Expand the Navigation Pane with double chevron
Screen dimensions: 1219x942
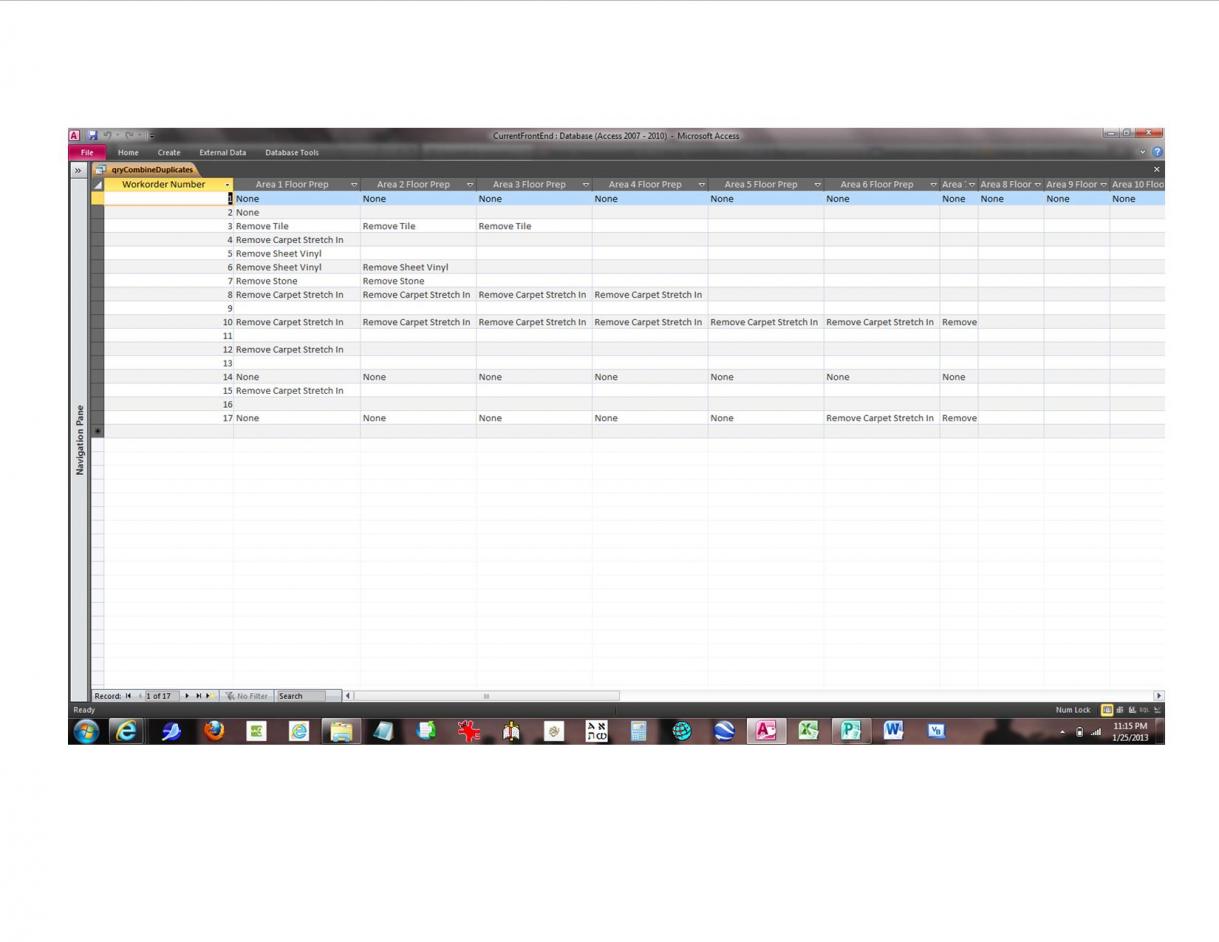click(78, 170)
